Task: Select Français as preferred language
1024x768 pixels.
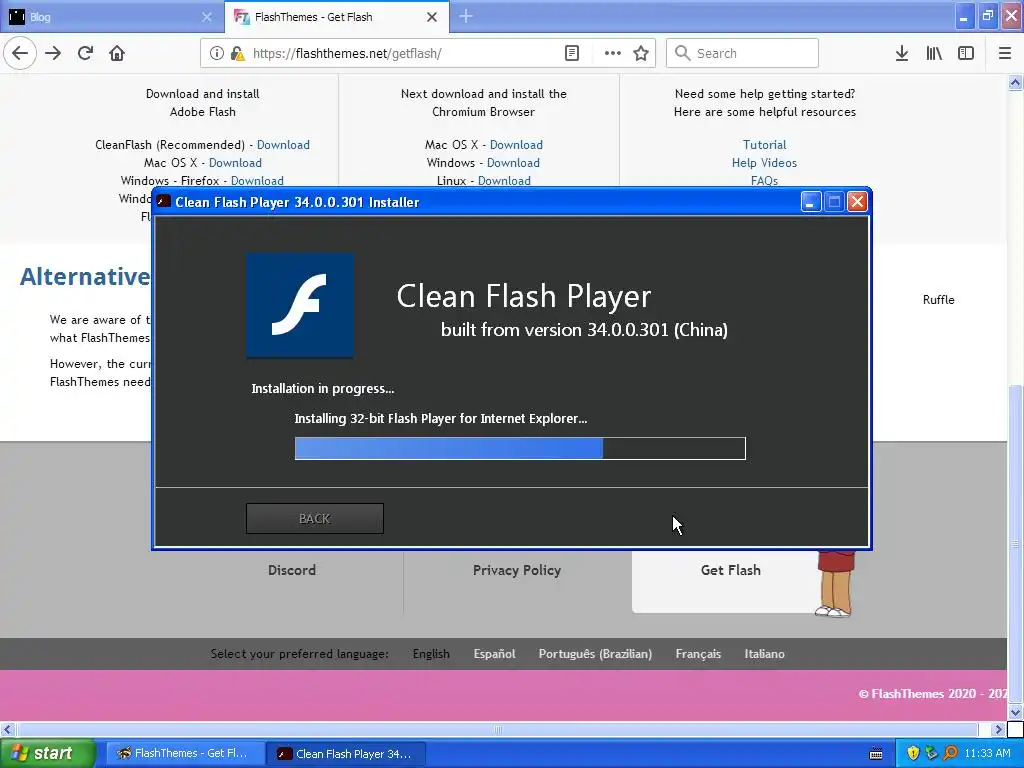Action: click(698, 654)
